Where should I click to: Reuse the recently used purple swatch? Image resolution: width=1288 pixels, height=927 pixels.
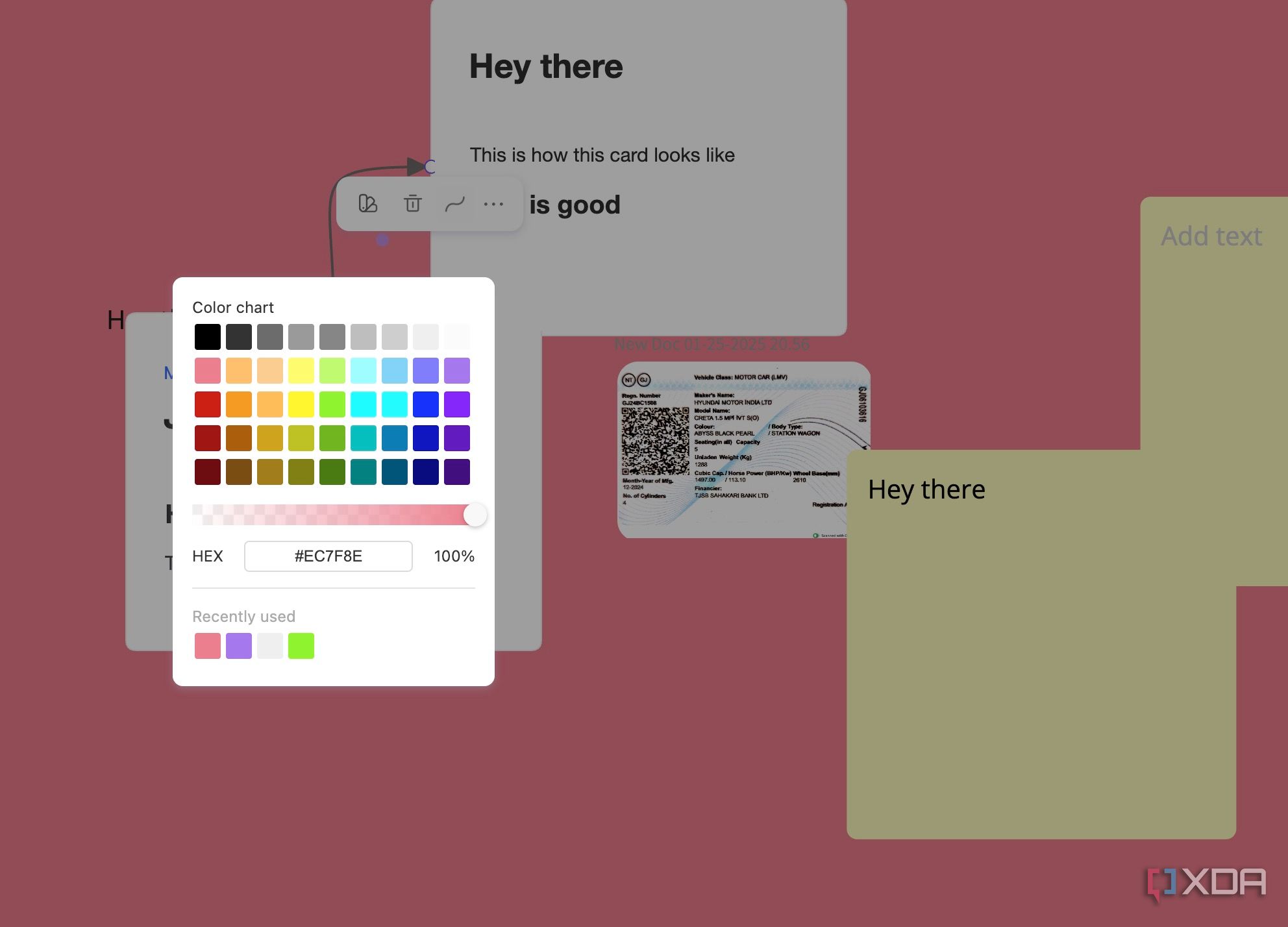239,646
